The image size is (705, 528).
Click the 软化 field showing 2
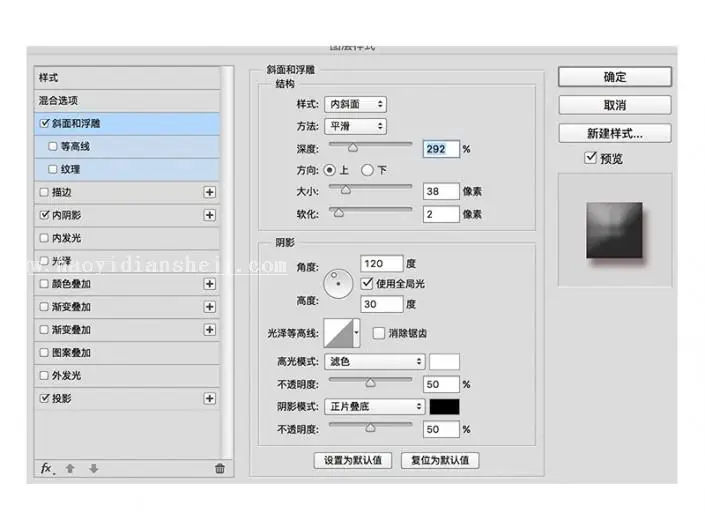click(441, 215)
